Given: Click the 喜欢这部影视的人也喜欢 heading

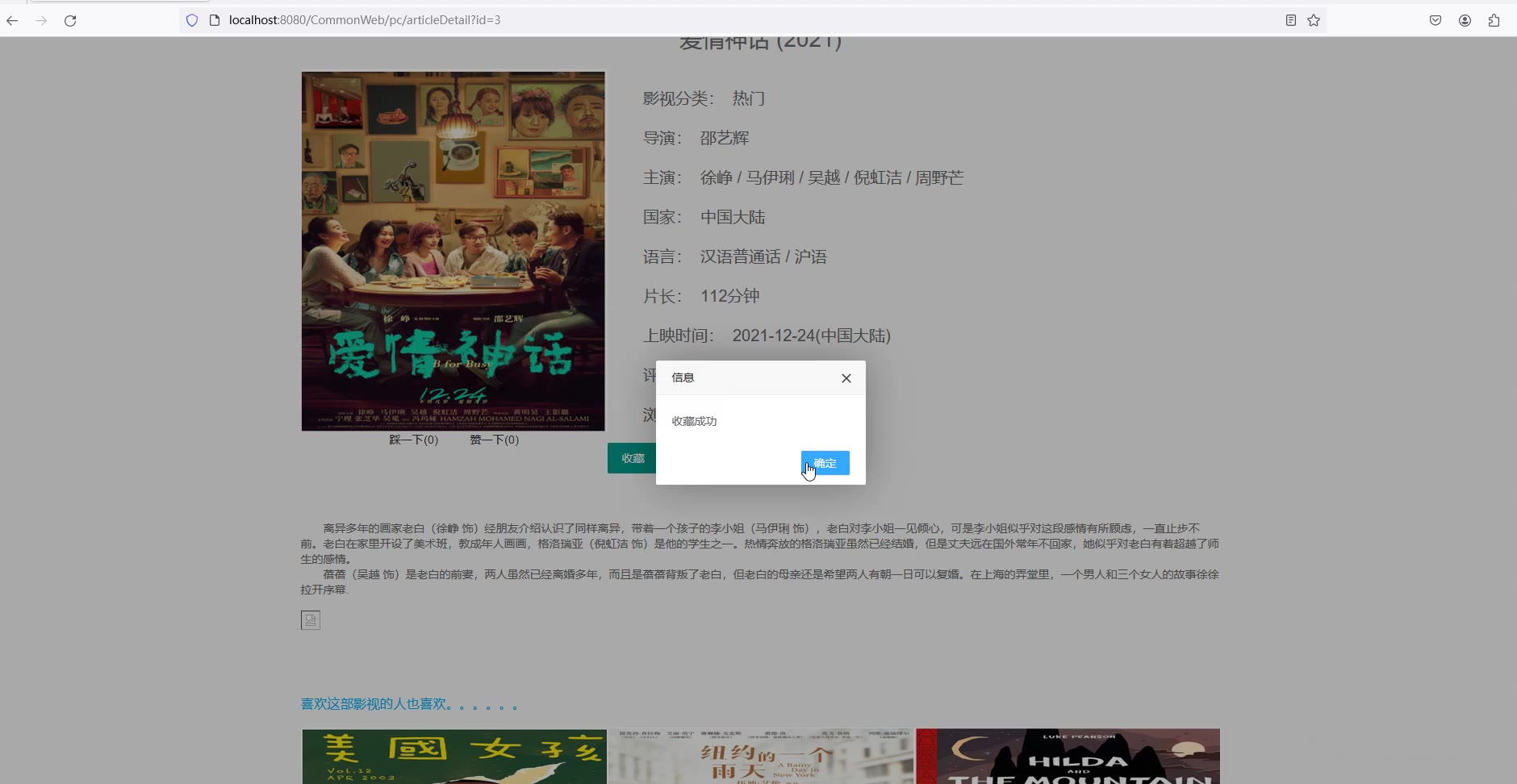Looking at the screenshot, I should [x=409, y=704].
